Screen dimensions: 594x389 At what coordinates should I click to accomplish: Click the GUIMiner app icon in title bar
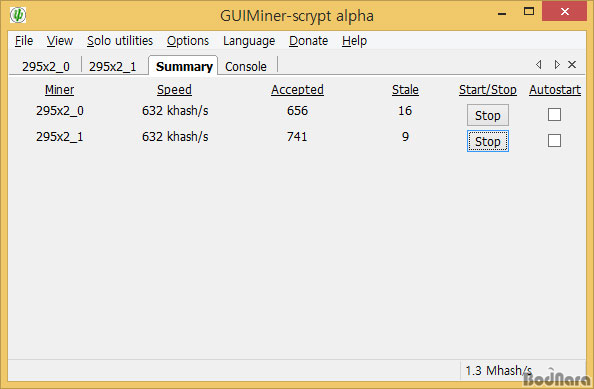pyautogui.click(x=17, y=15)
